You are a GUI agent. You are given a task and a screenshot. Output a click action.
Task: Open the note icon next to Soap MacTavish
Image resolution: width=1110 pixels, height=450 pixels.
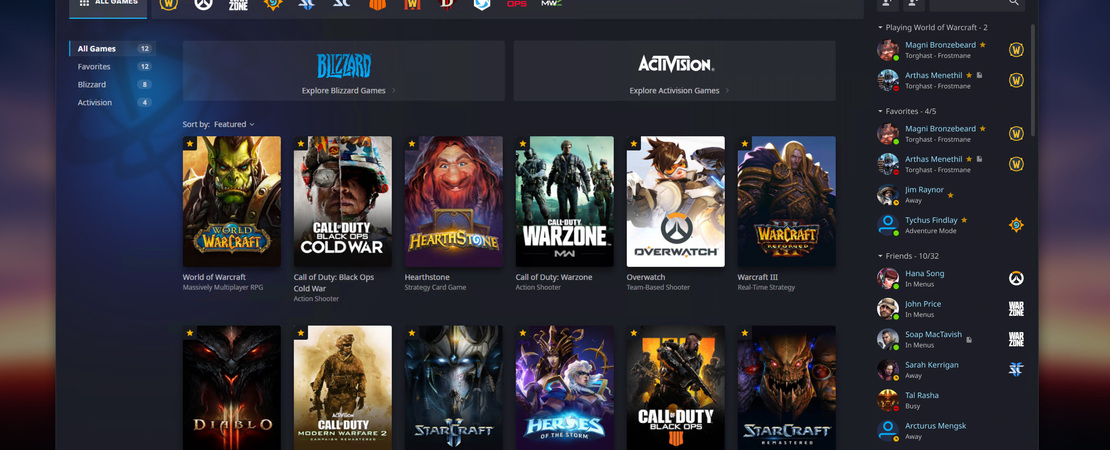tap(969, 340)
